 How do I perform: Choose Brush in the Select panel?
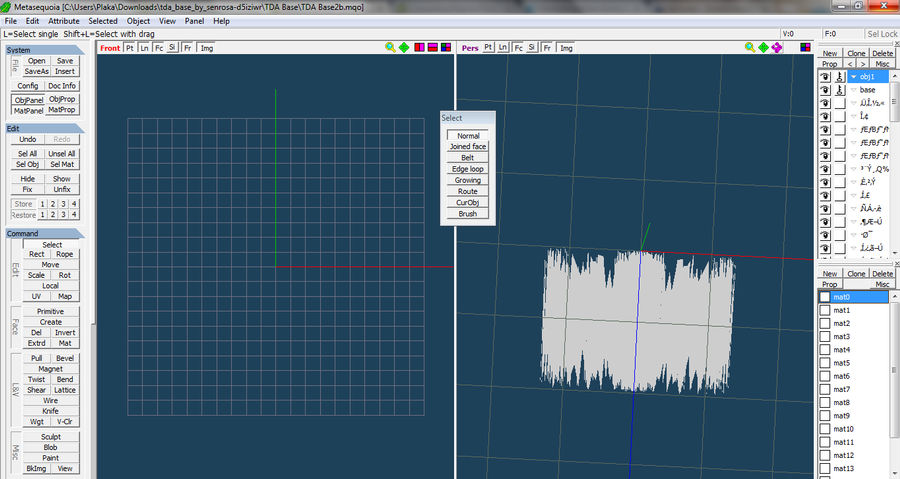(468, 213)
